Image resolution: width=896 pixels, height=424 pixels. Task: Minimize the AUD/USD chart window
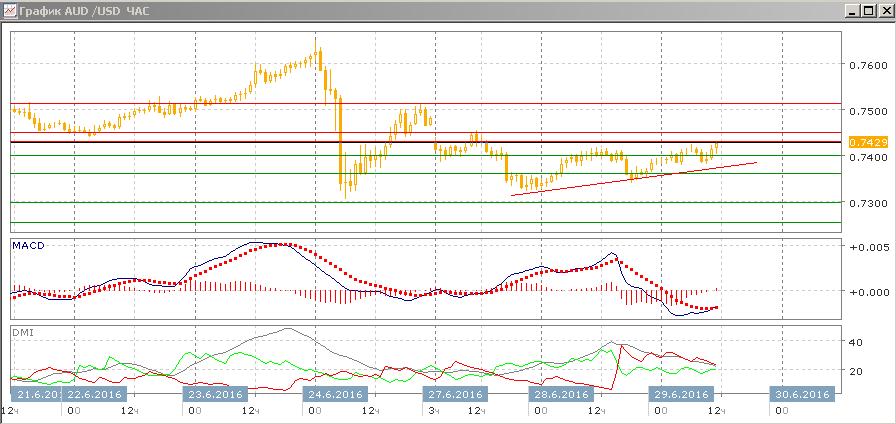(853, 10)
